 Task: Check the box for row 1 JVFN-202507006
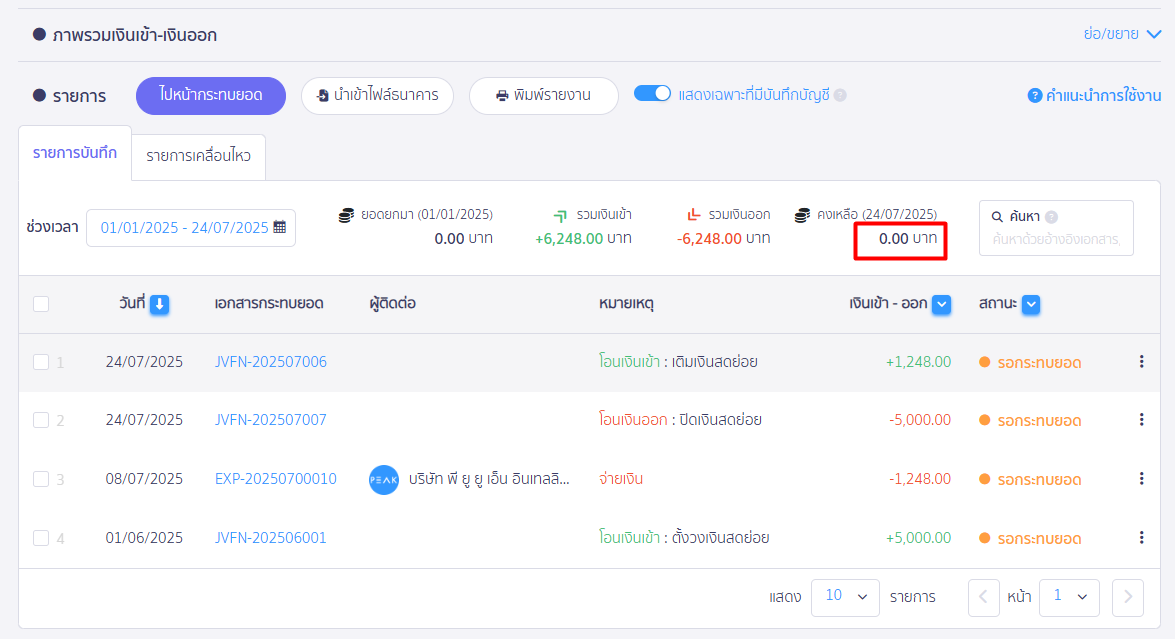(41, 363)
